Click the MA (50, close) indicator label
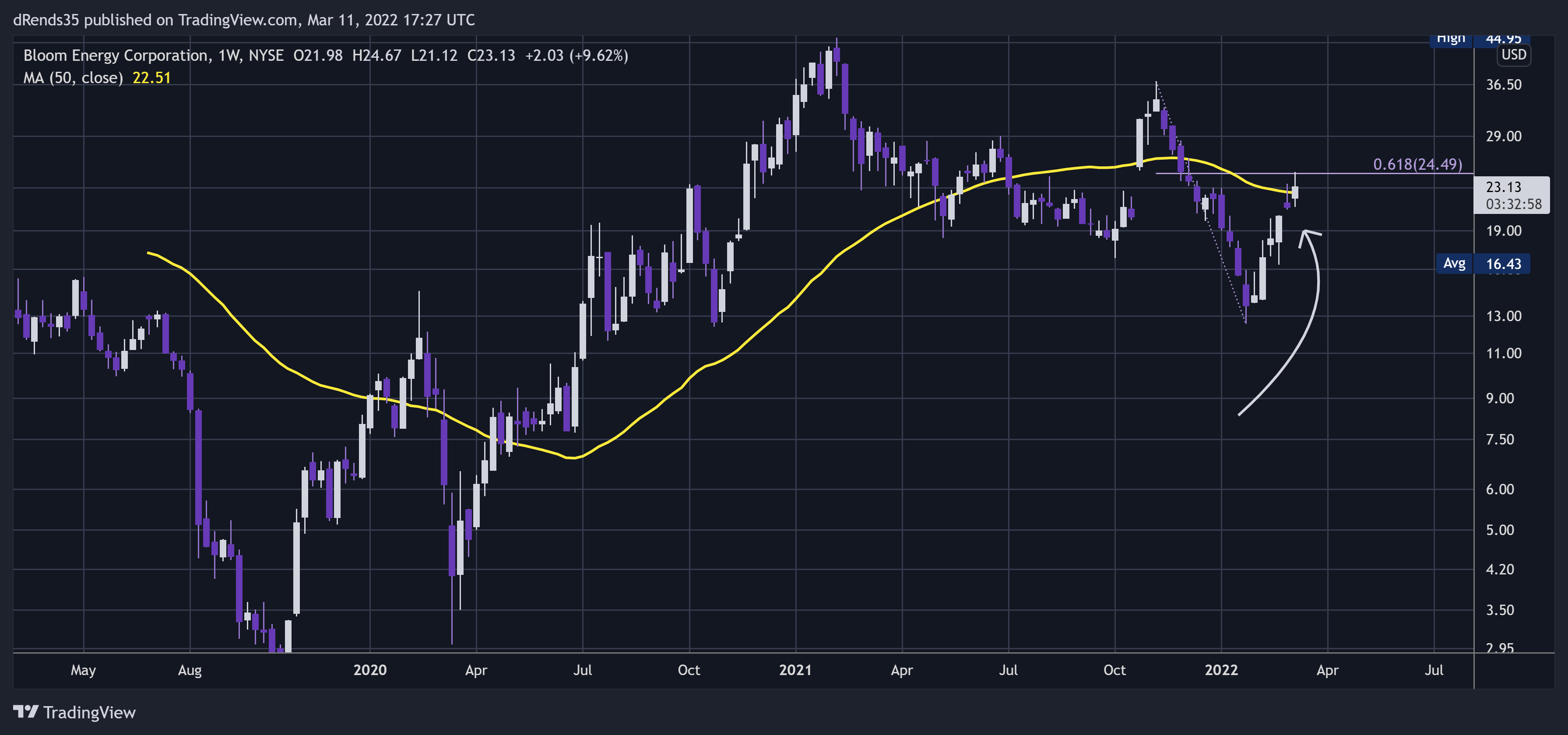The width and height of the screenshot is (1568, 735). [x=73, y=78]
